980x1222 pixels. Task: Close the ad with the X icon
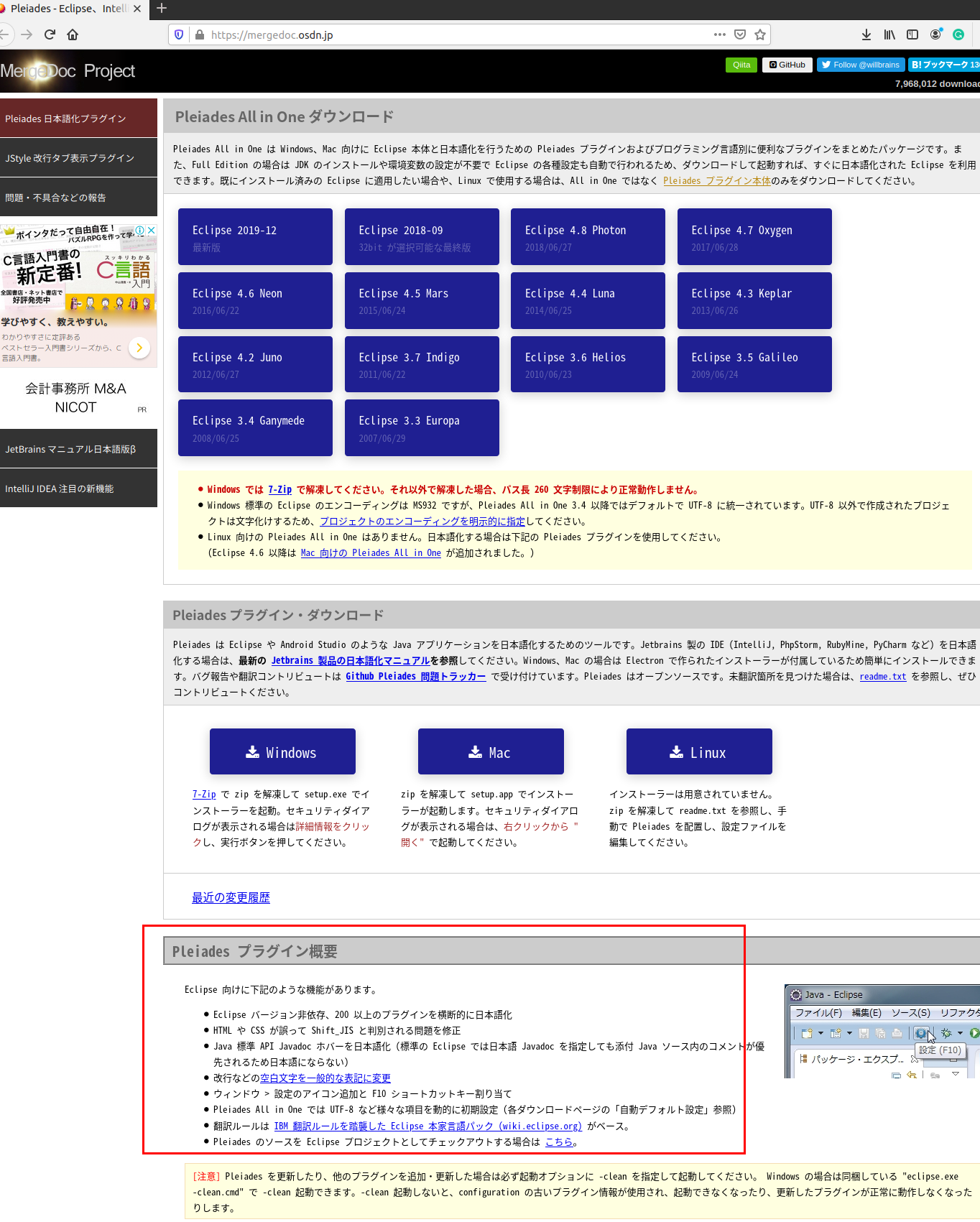(x=152, y=231)
